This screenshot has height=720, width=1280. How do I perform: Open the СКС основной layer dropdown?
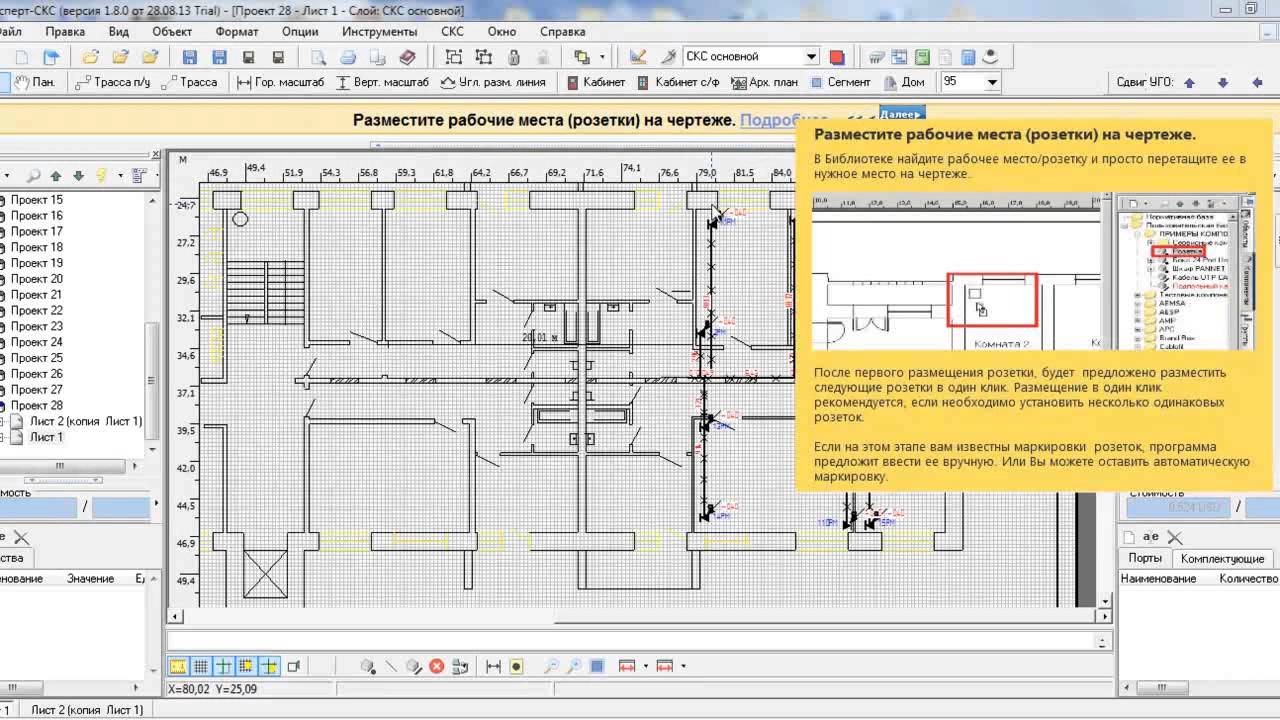pyautogui.click(x=811, y=57)
